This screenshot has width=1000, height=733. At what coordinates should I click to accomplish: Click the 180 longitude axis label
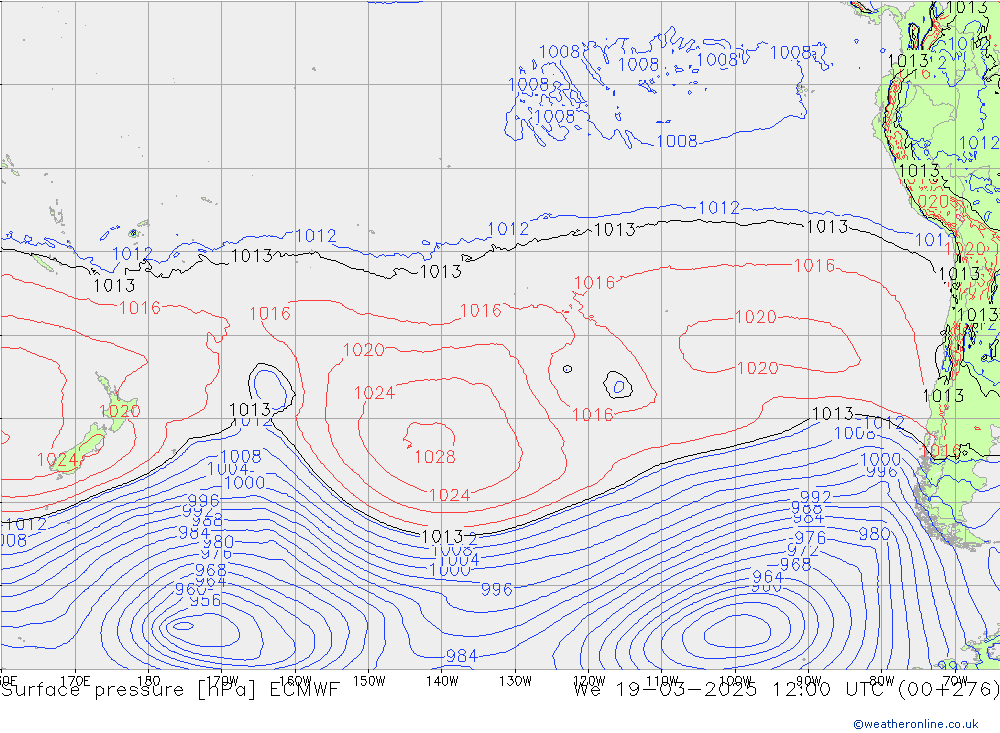(149, 681)
